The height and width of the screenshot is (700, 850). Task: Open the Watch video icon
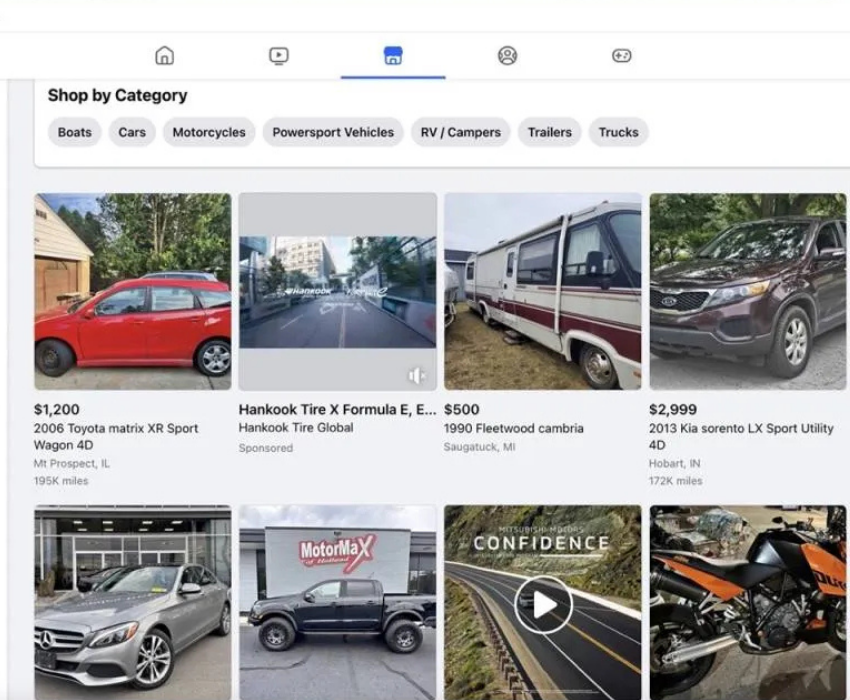tap(279, 56)
